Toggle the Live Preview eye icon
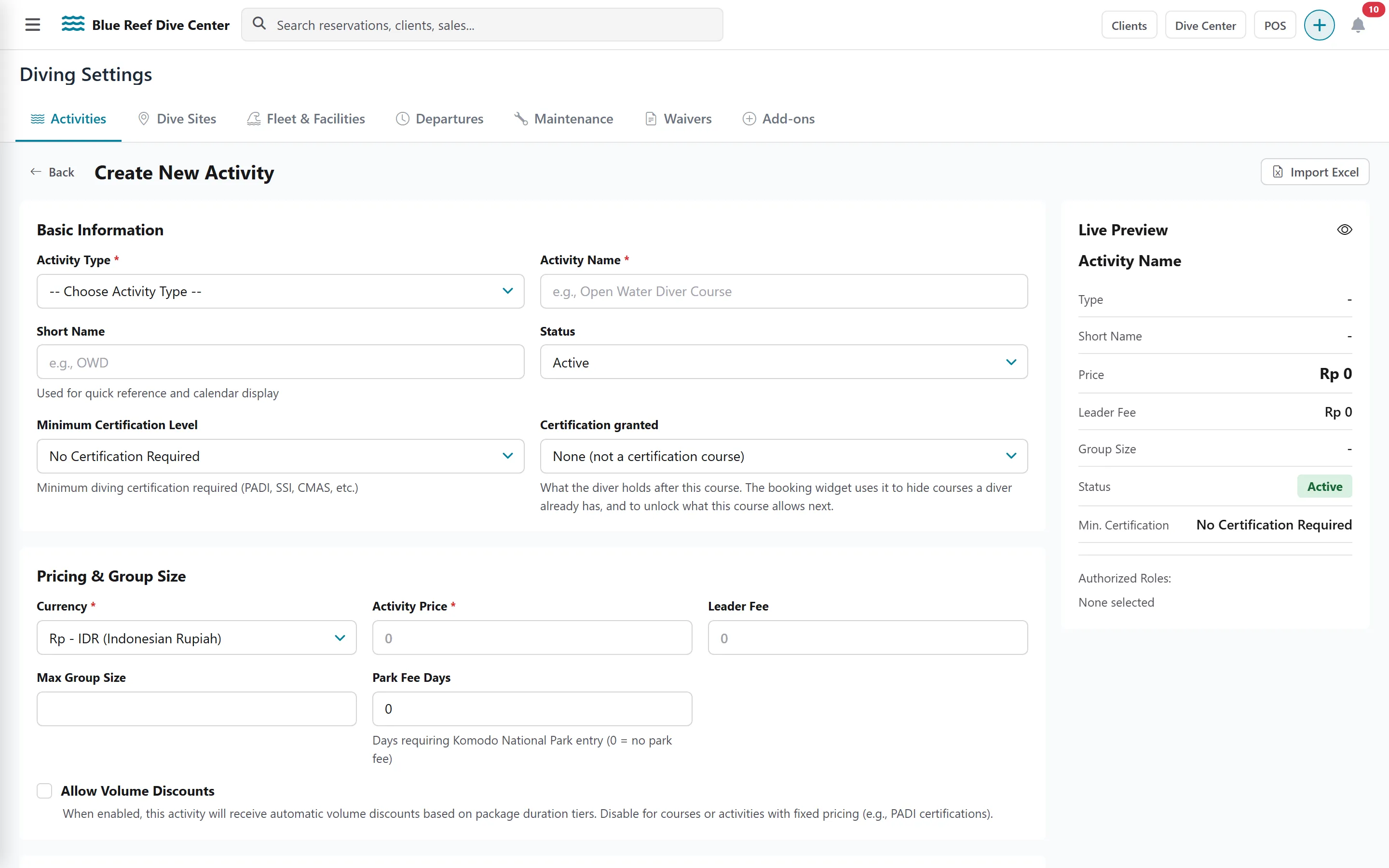The width and height of the screenshot is (1389, 868). (x=1344, y=230)
